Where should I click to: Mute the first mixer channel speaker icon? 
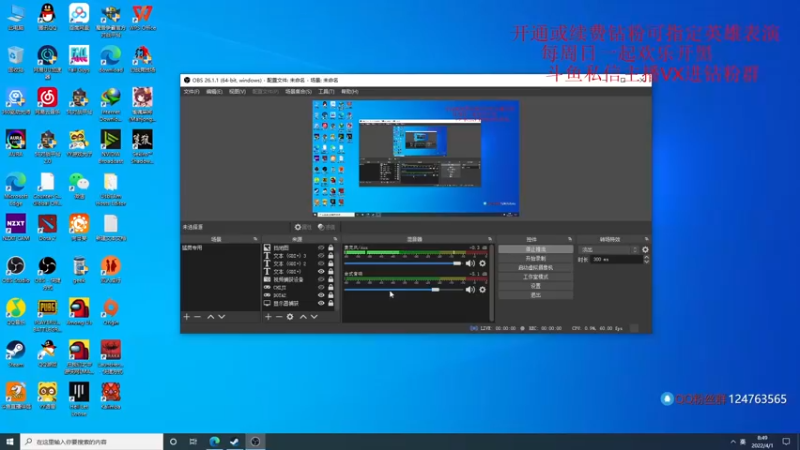470,263
